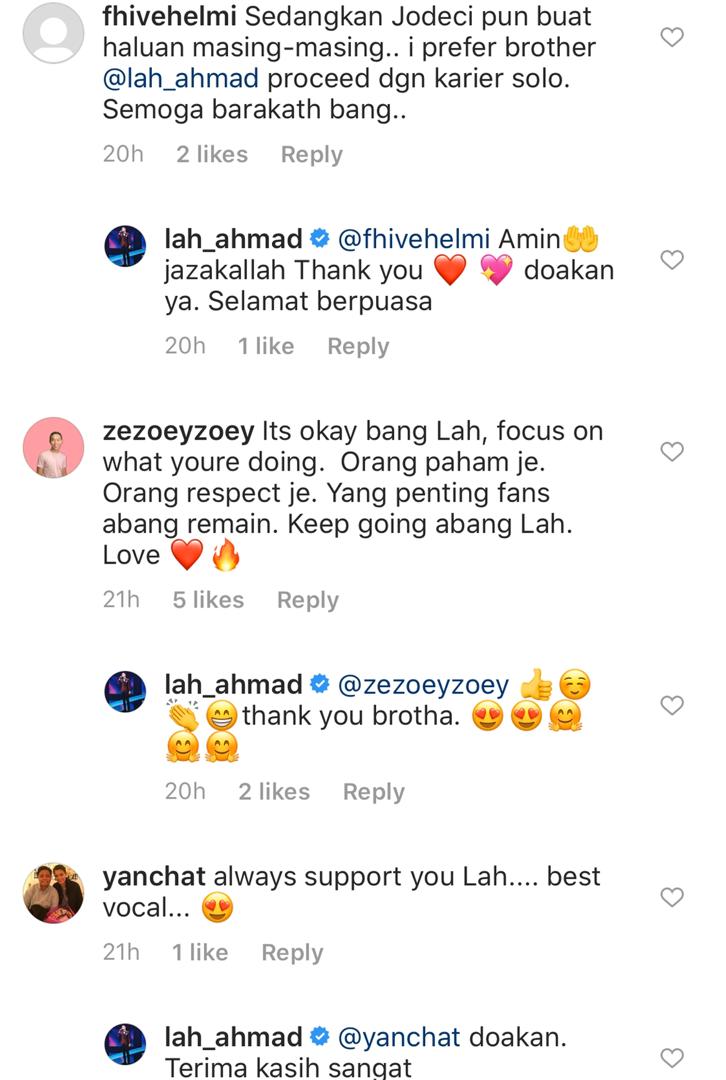View the 5 likes on zezoeyzoey's comment

208,600
